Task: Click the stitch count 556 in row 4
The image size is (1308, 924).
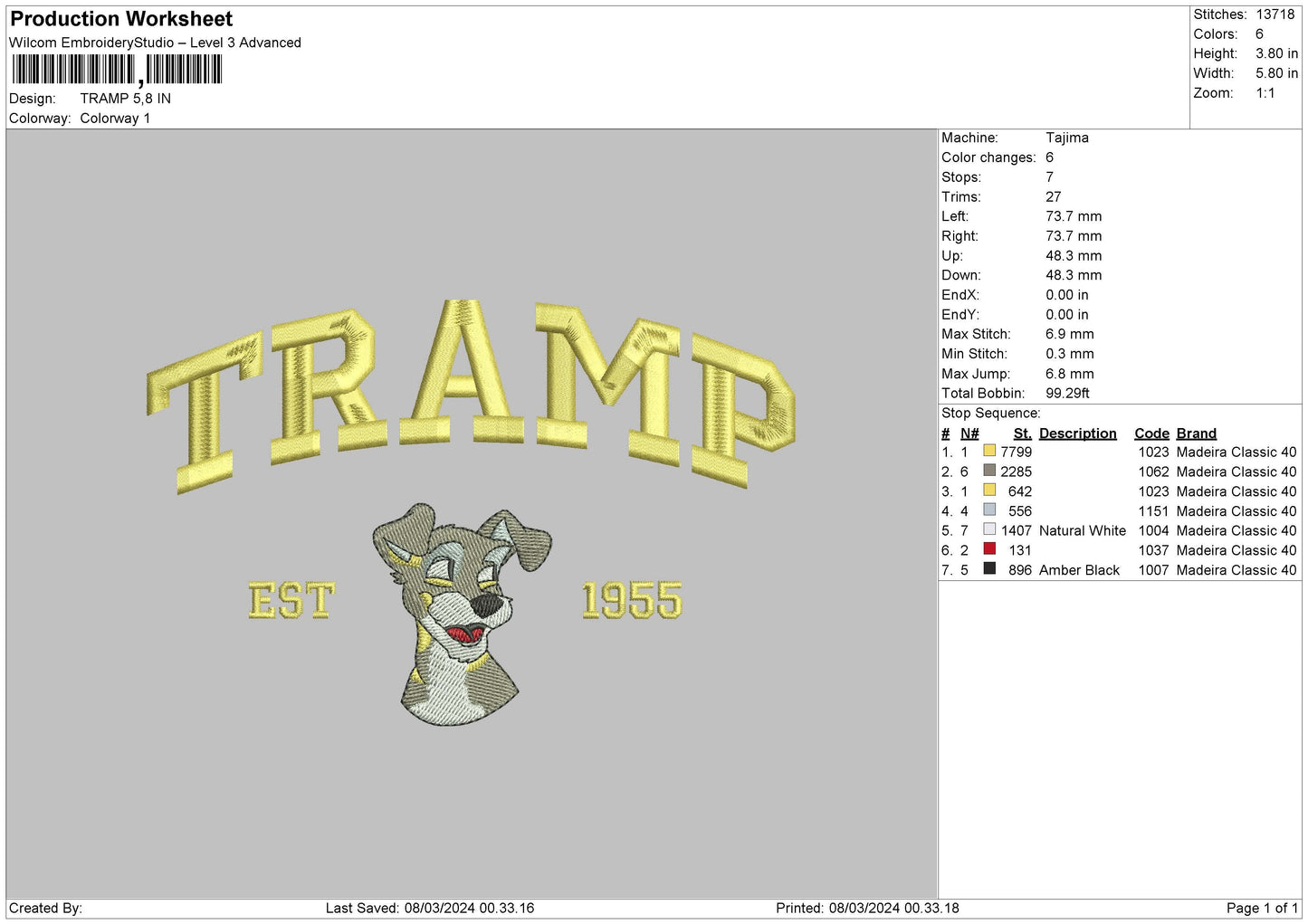Action: (x=1020, y=511)
